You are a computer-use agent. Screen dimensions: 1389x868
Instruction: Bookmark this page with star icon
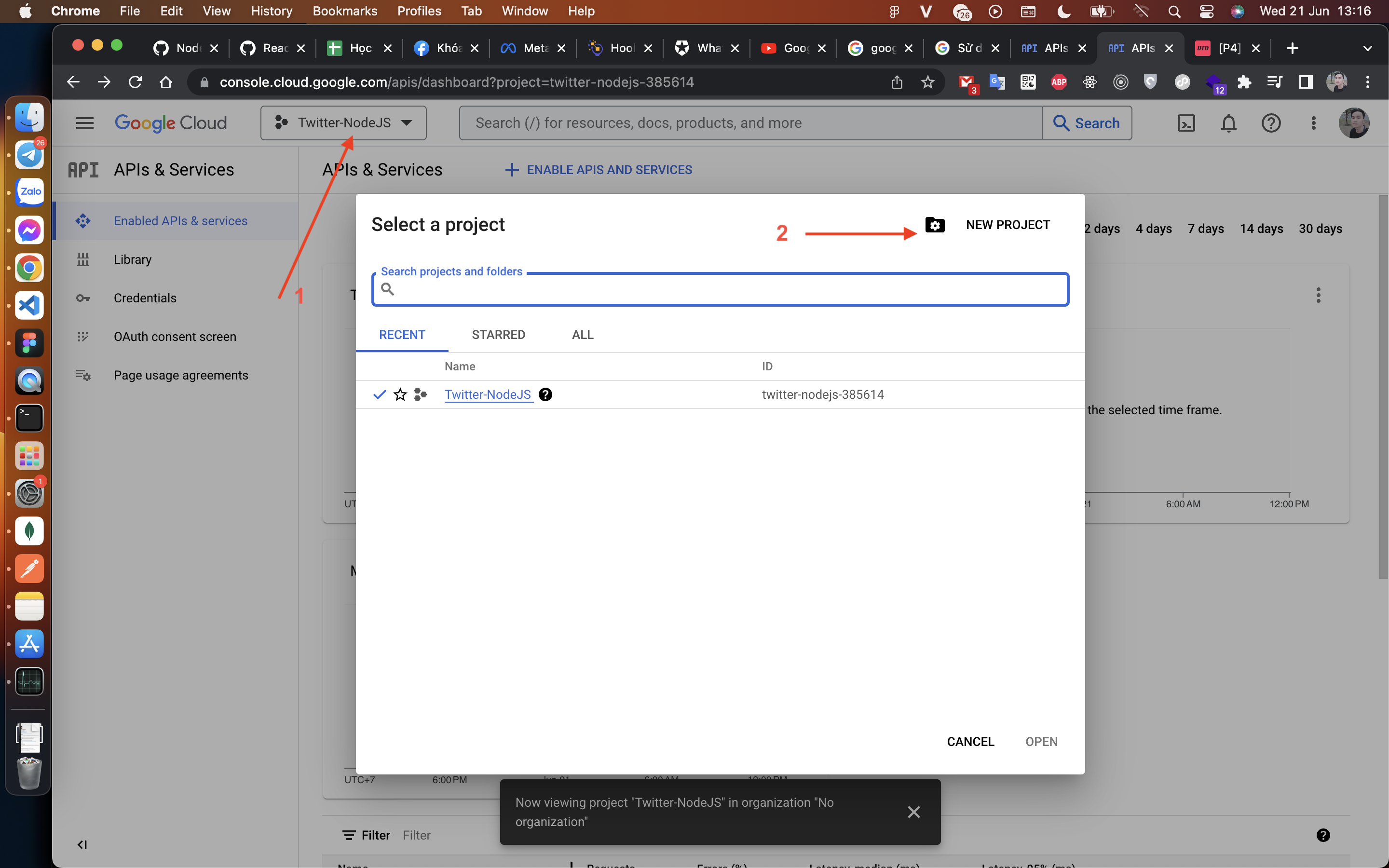click(927, 82)
